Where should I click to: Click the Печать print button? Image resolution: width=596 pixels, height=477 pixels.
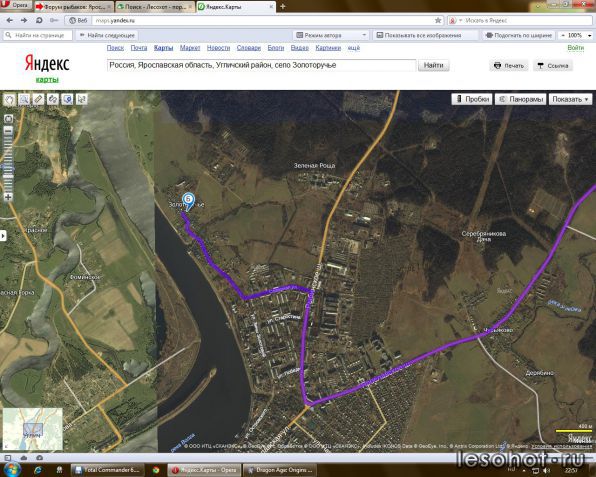(x=509, y=66)
